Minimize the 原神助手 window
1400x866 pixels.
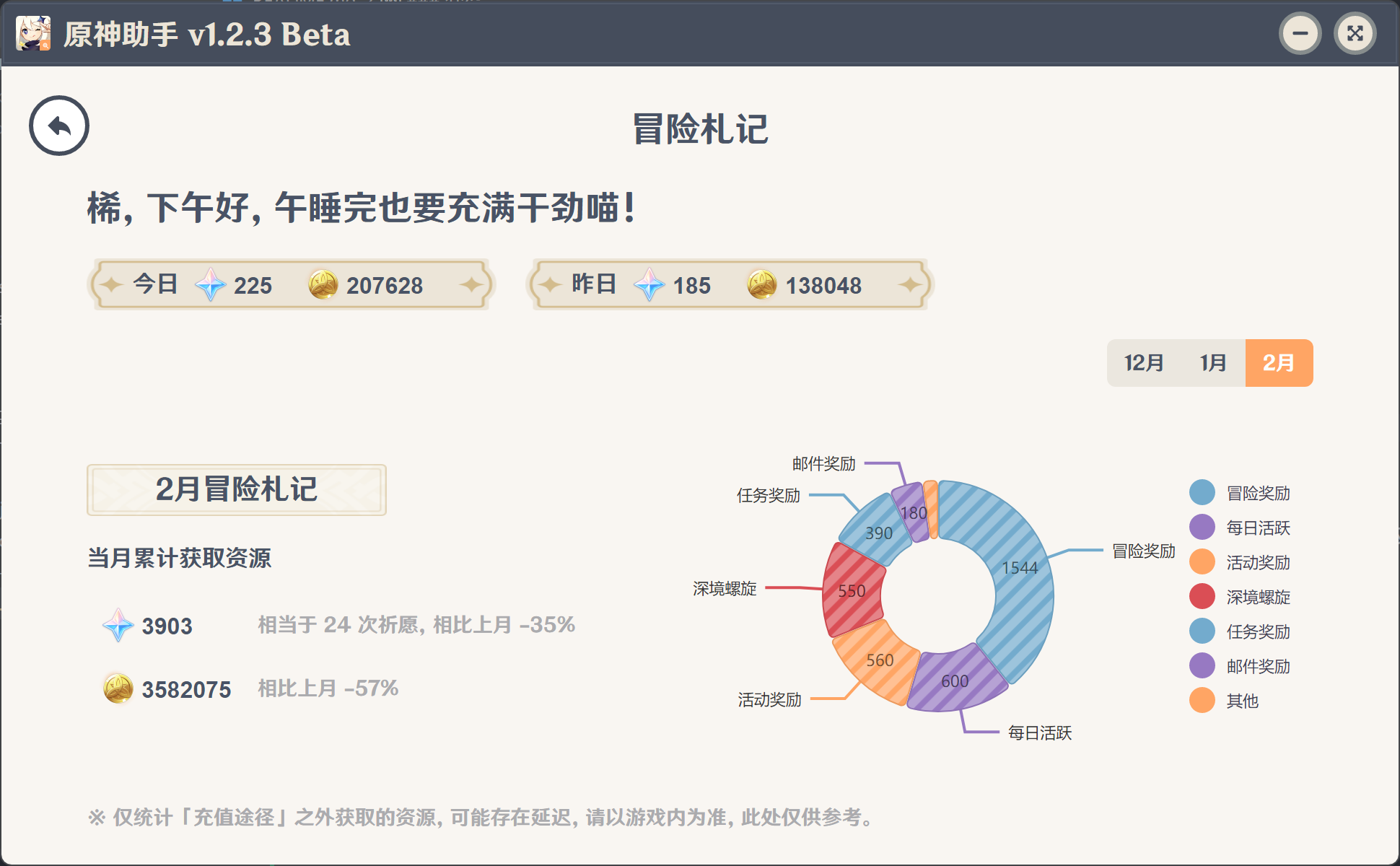click(1300, 33)
